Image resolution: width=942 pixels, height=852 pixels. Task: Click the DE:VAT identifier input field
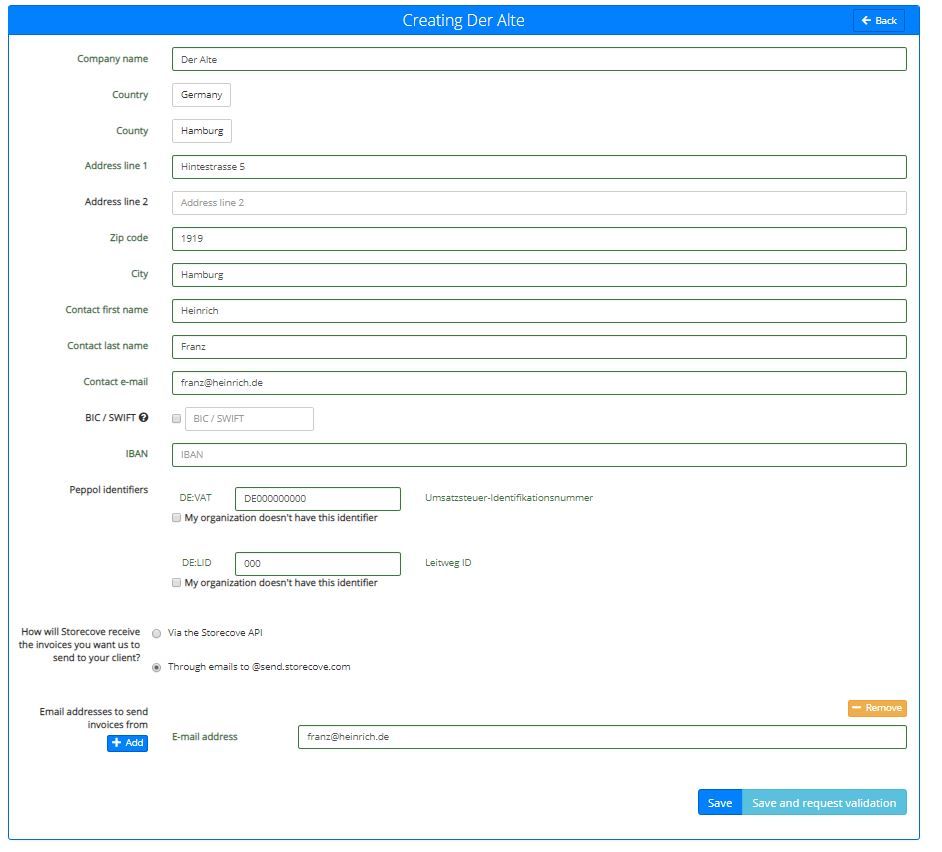tap(317, 499)
